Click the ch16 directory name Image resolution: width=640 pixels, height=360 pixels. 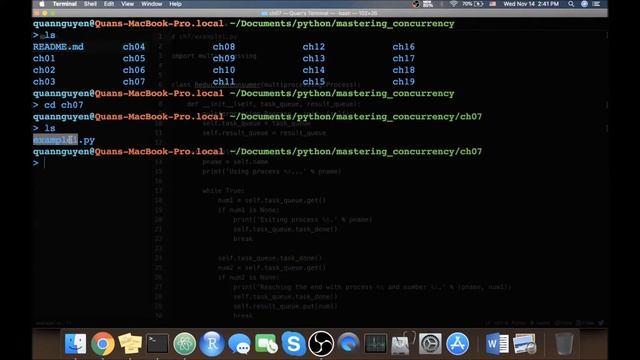[403, 47]
